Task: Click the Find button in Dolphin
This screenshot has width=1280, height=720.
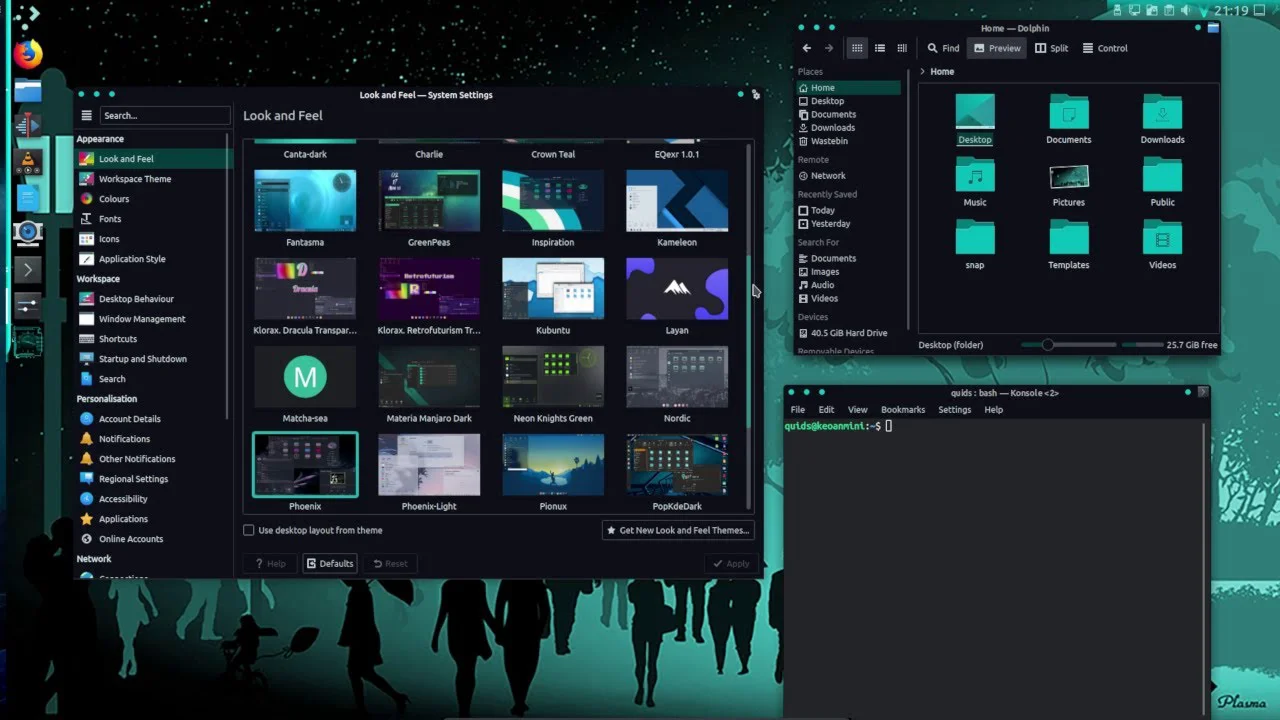Action: 943,48
